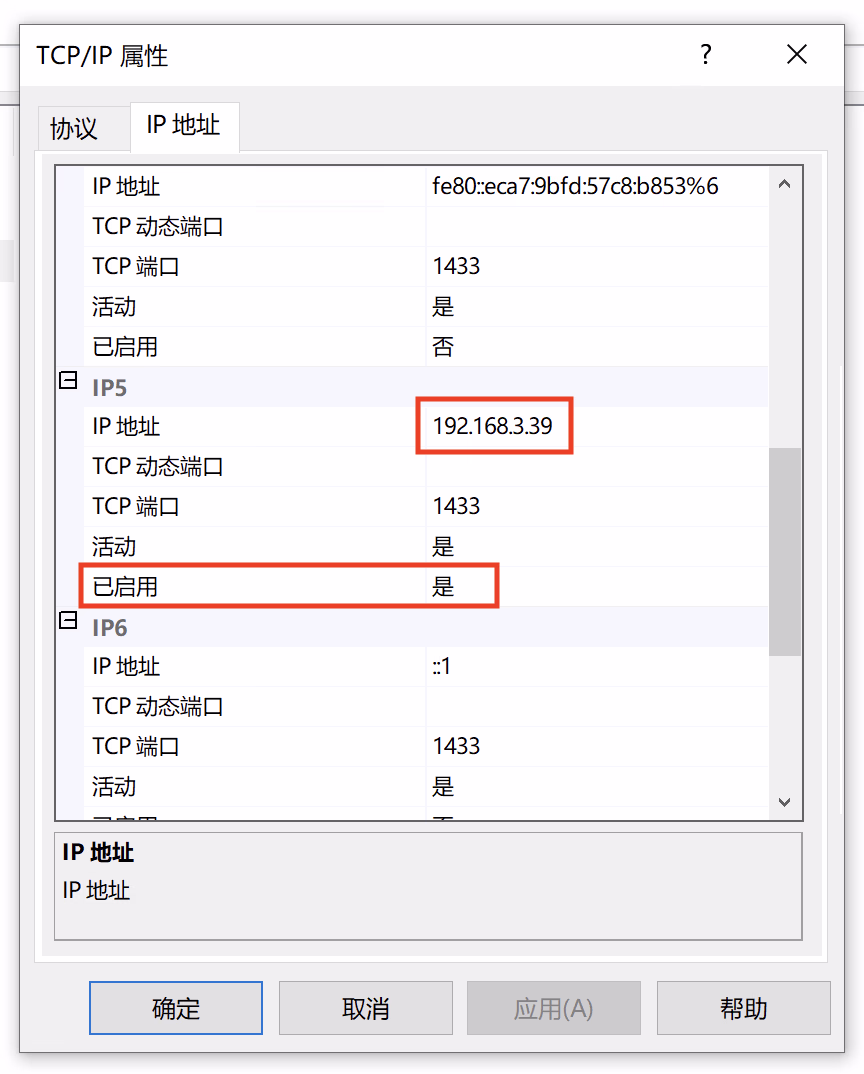
Task: Edit the IP5 TCP 端口 value 1433
Action: 595,507
